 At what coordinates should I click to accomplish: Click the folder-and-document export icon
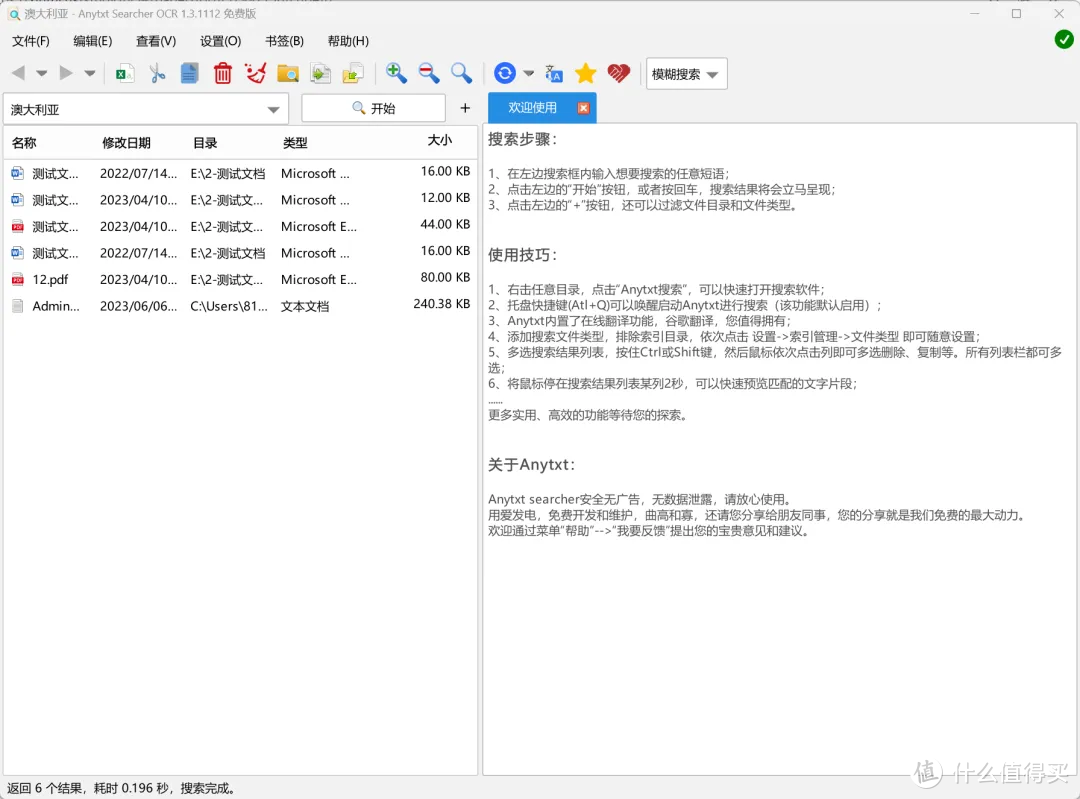coord(353,73)
